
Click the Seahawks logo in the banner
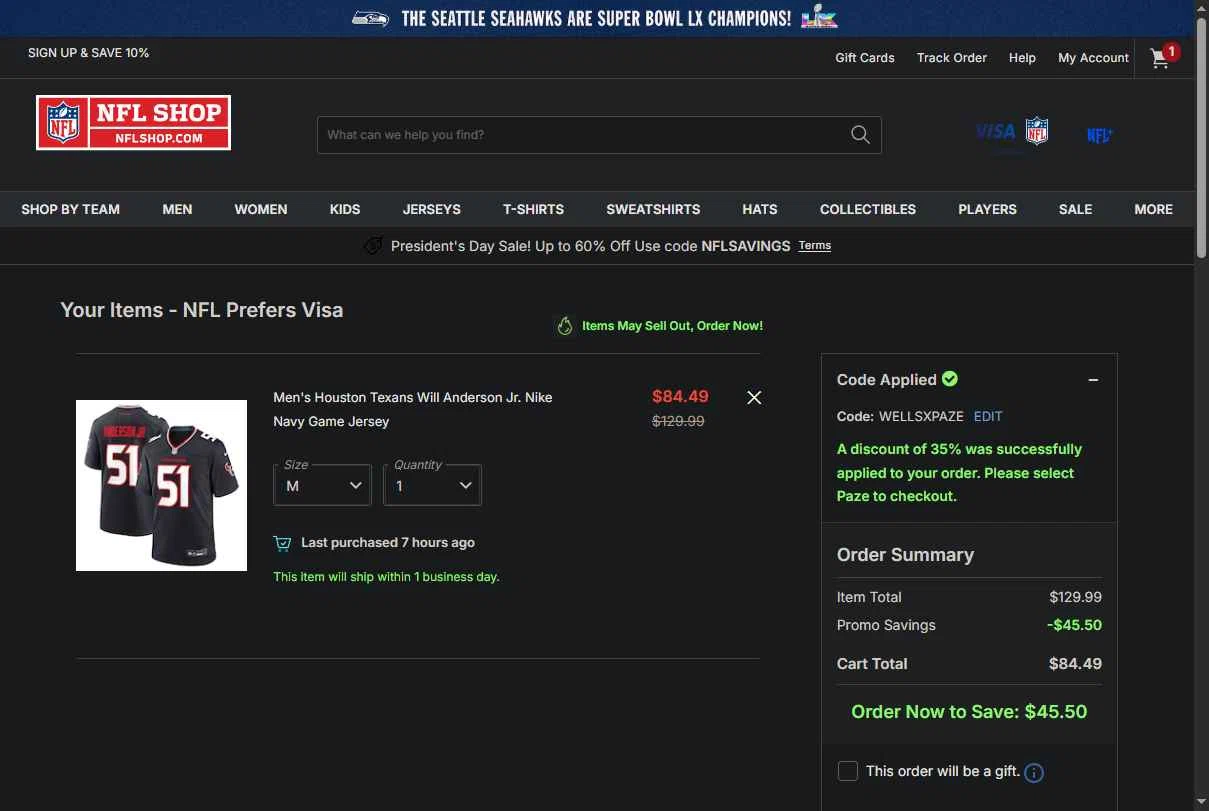click(x=371, y=18)
